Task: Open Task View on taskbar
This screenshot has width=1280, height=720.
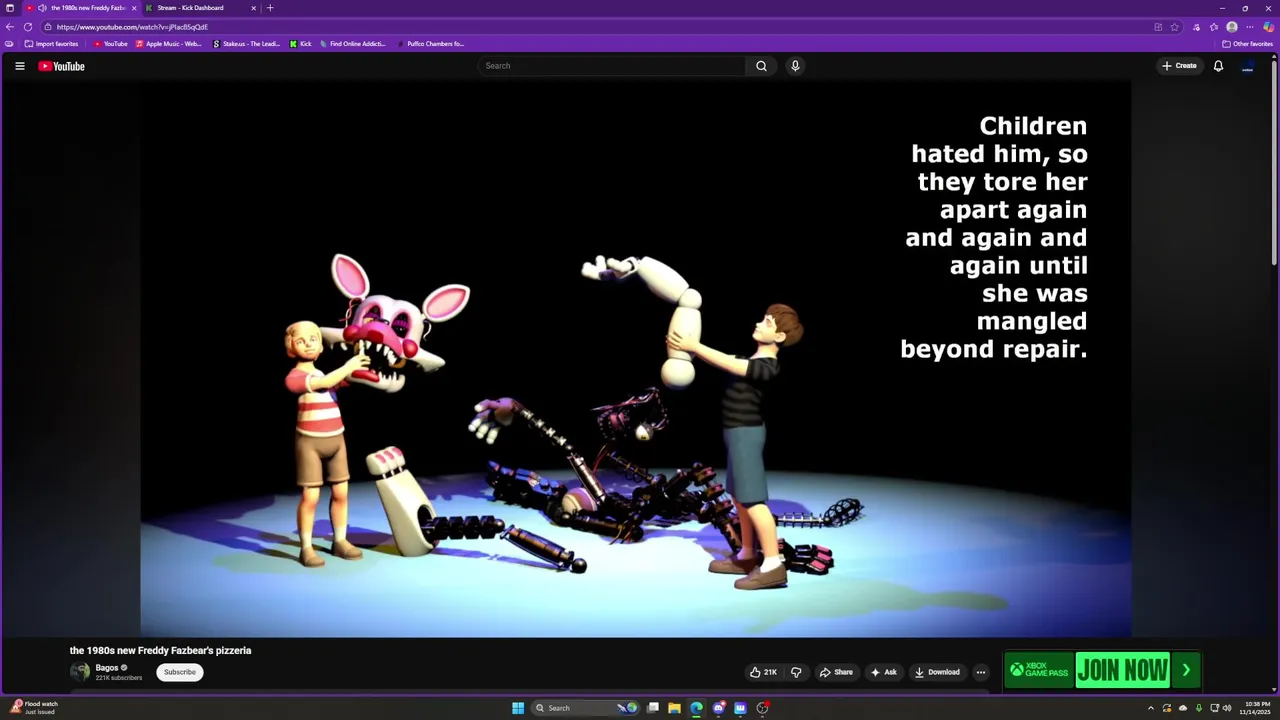Action: [x=652, y=708]
